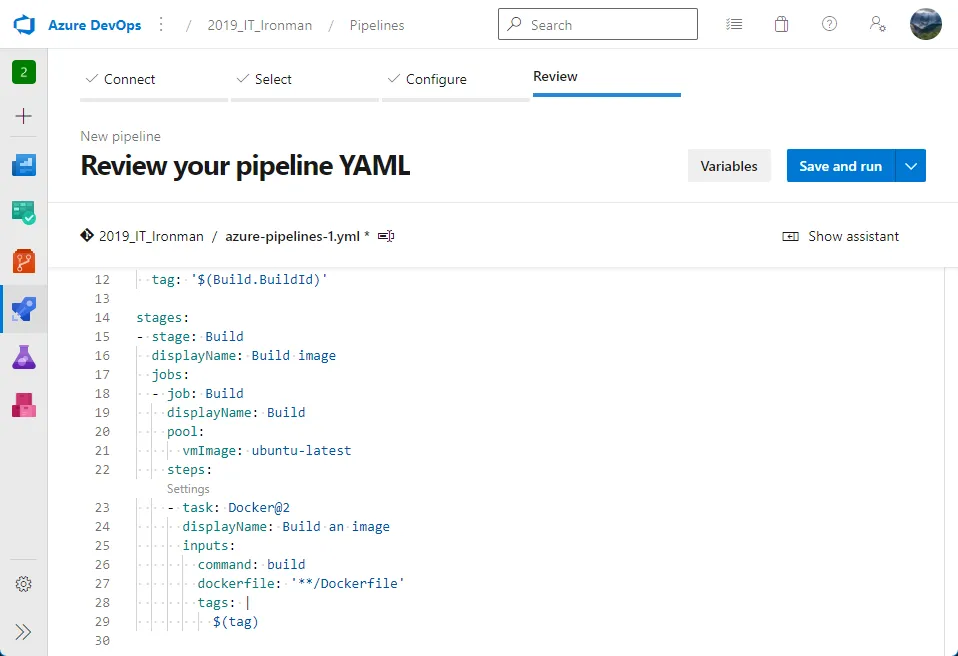Go back to the Configure step
The width and height of the screenshot is (958, 656).
[437, 79]
